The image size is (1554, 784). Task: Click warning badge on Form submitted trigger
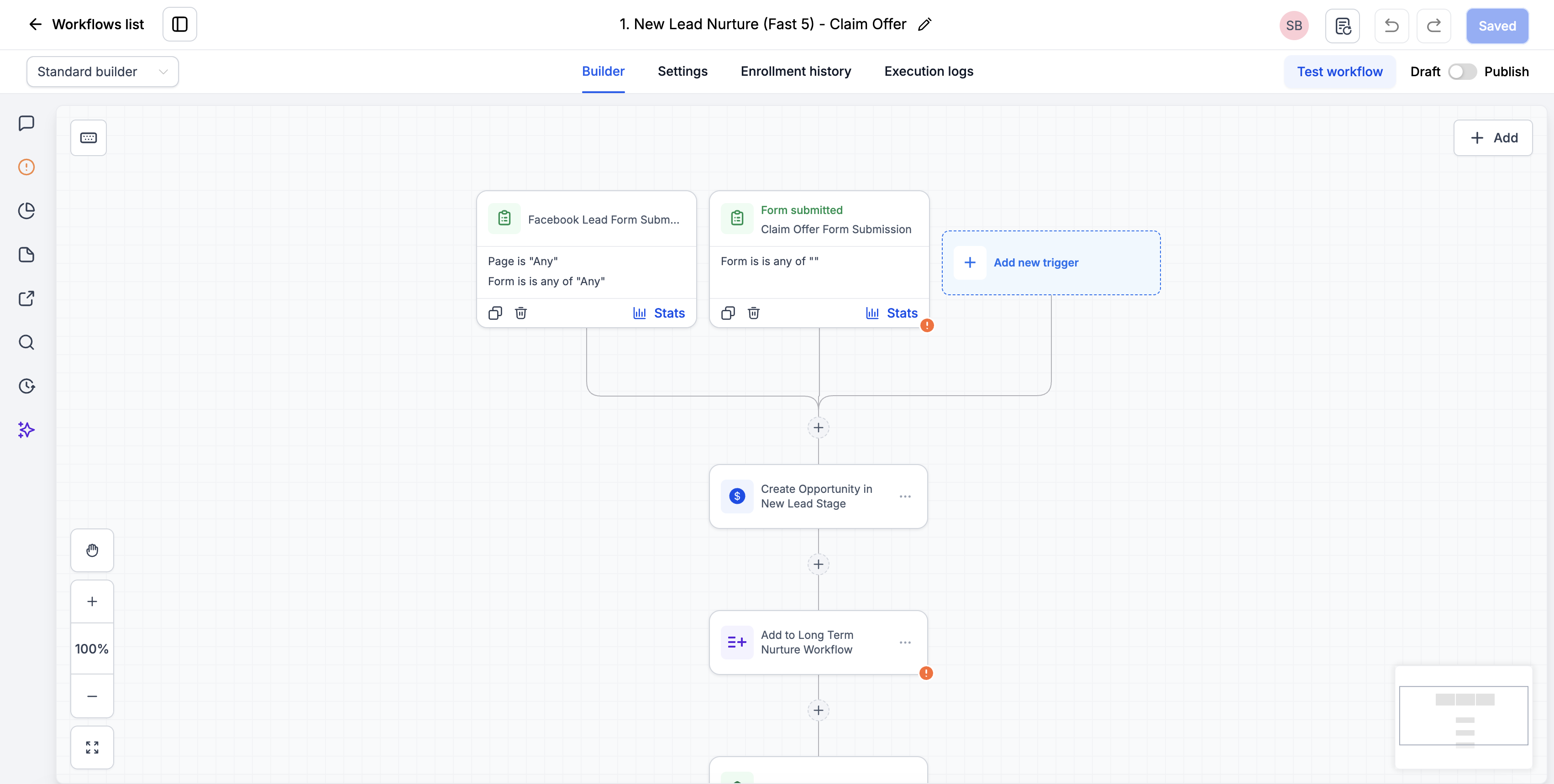tap(927, 326)
